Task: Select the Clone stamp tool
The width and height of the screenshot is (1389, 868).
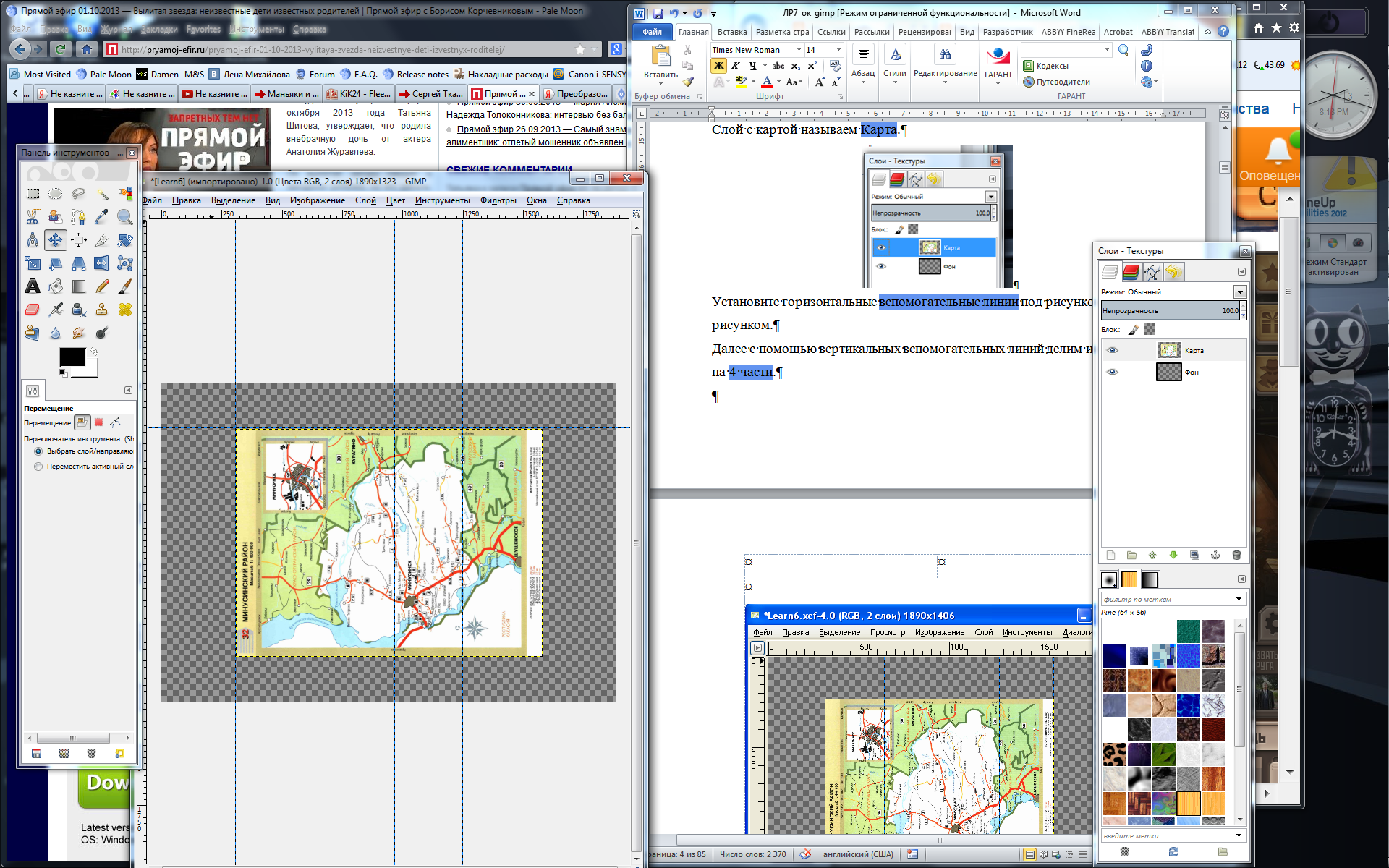Action: click(x=102, y=310)
